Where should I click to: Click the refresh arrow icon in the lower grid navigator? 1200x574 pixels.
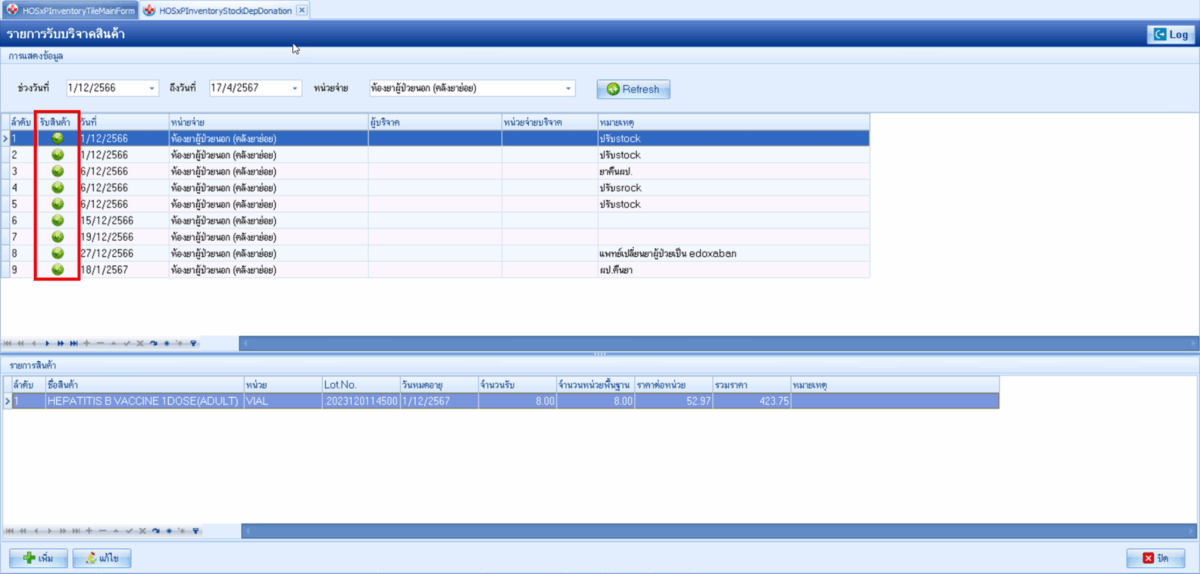tap(154, 531)
